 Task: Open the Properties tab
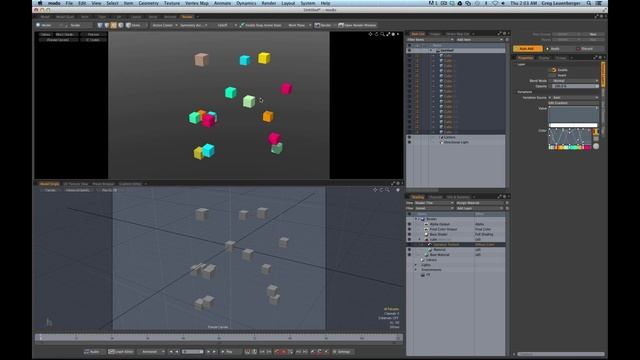(525, 58)
